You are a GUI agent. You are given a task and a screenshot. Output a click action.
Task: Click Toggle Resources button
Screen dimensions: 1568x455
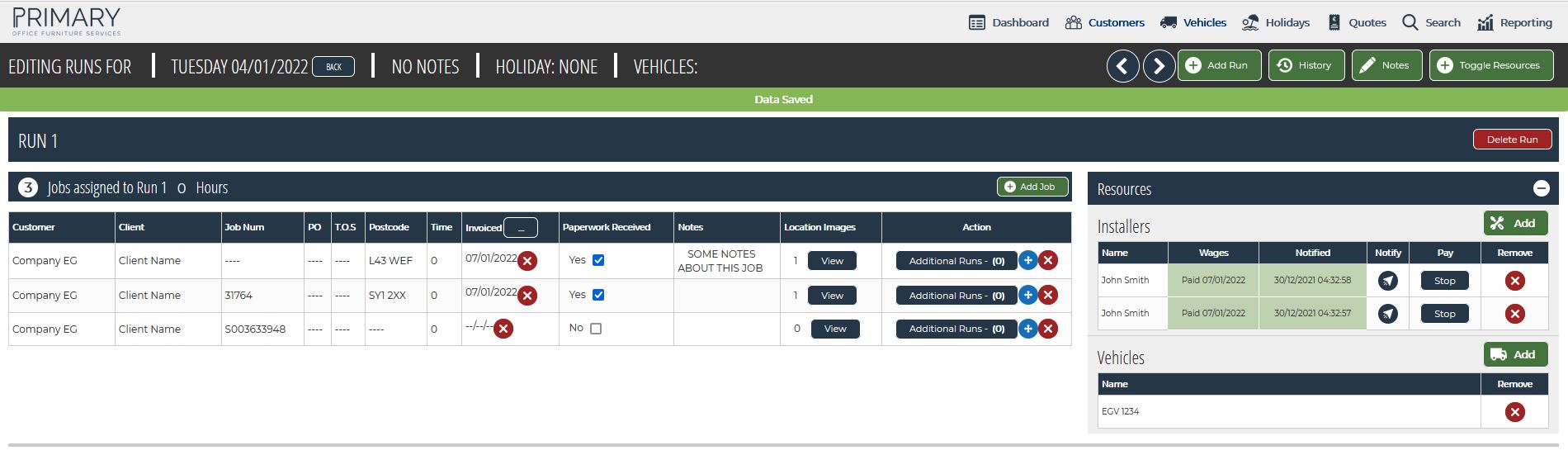(x=1490, y=65)
